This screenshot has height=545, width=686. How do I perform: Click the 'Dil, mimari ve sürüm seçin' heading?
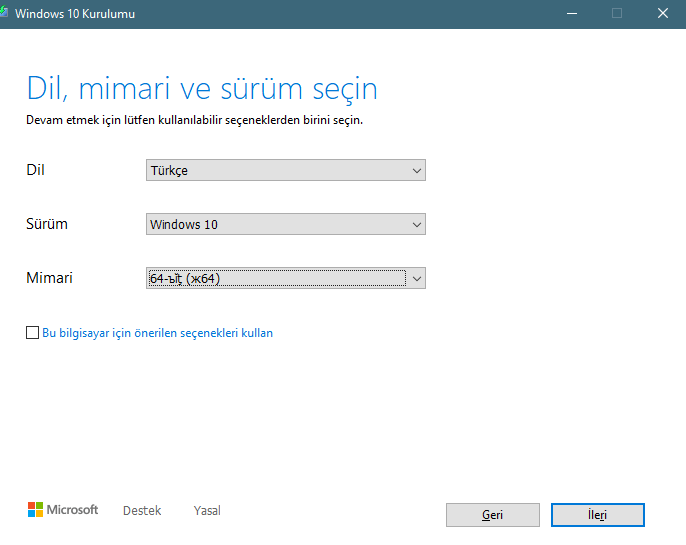click(x=202, y=89)
